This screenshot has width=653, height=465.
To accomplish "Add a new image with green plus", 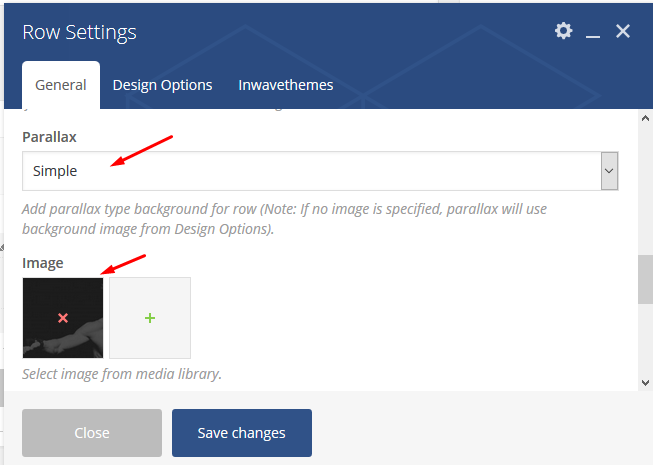I will [x=150, y=318].
